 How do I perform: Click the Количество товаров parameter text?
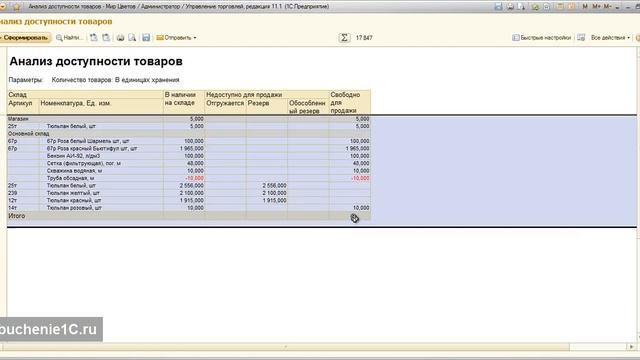pyautogui.click(x=115, y=80)
